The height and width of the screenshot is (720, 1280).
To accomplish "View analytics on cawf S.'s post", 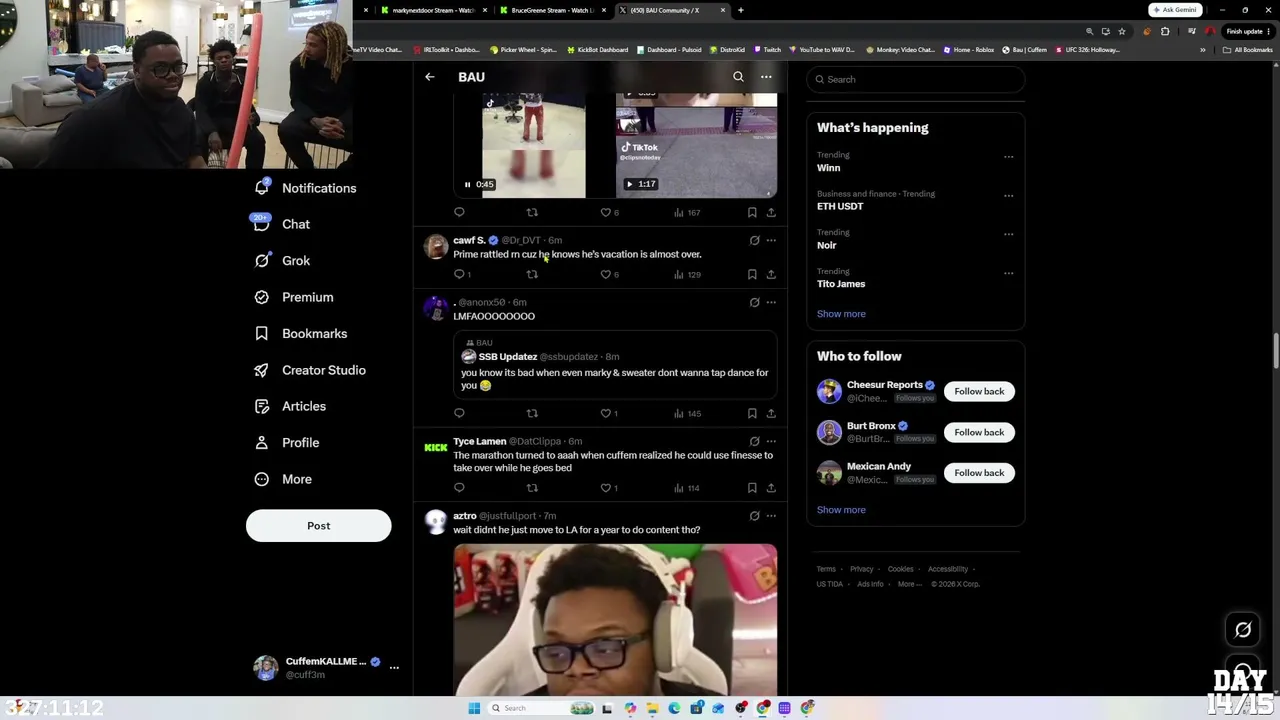I will point(687,274).
